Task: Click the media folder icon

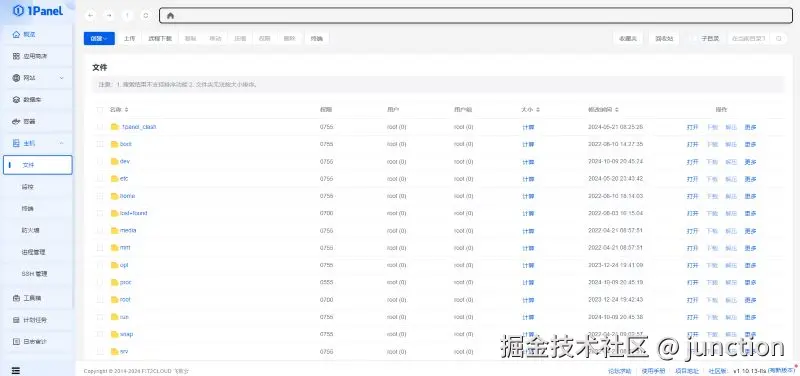Action: point(115,231)
